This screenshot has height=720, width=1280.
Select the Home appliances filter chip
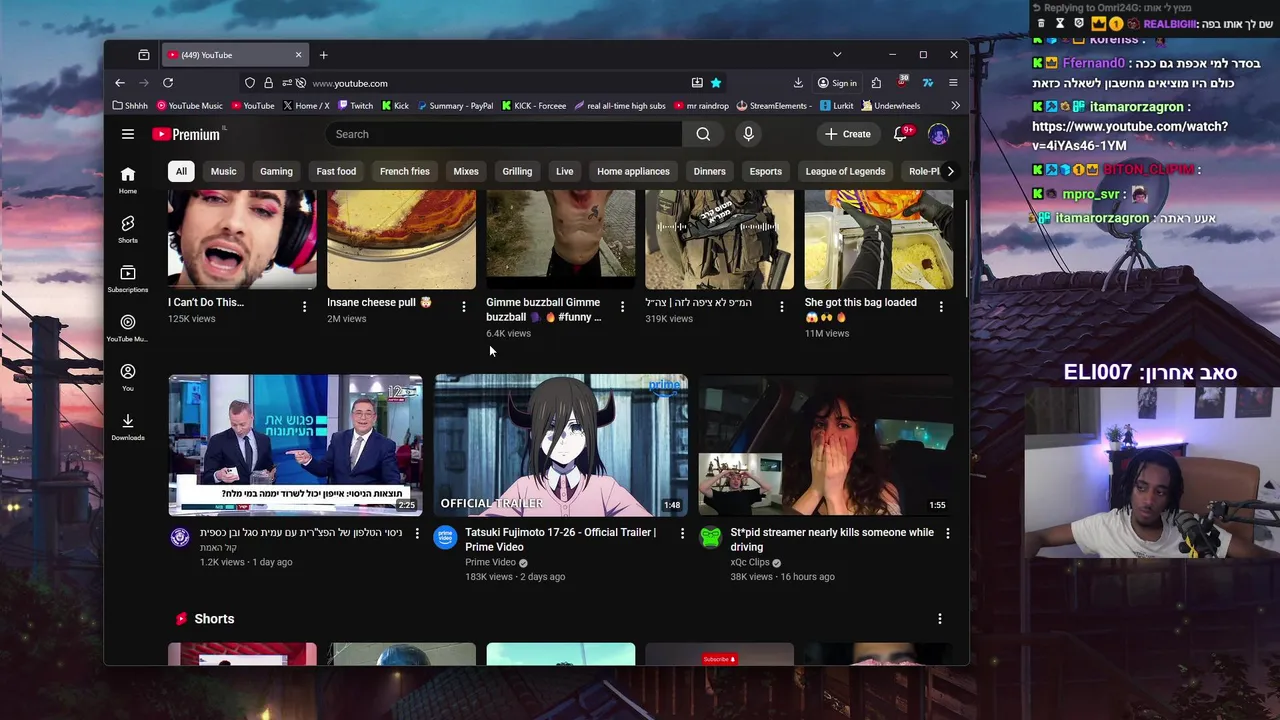pyautogui.click(x=633, y=171)
